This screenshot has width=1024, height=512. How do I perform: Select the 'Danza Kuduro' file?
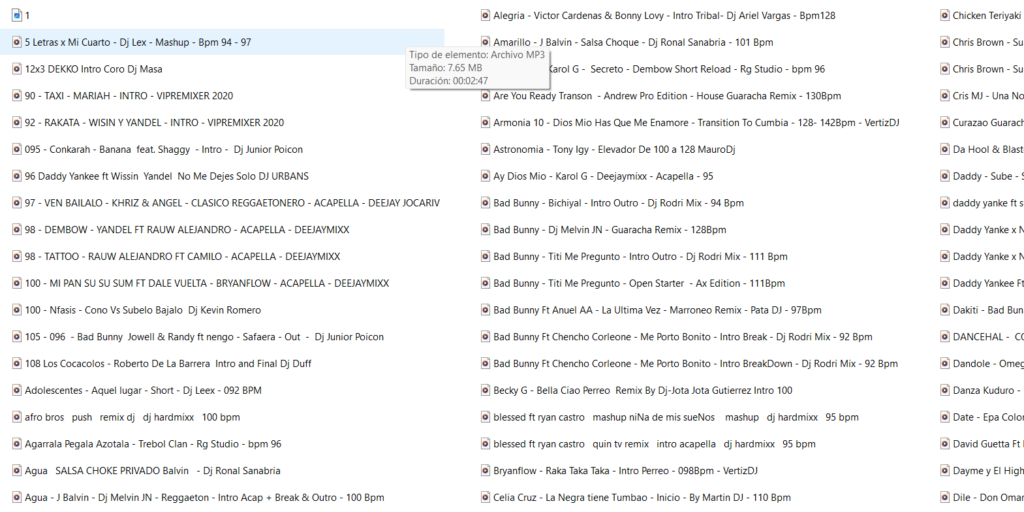tap(988, 390)
